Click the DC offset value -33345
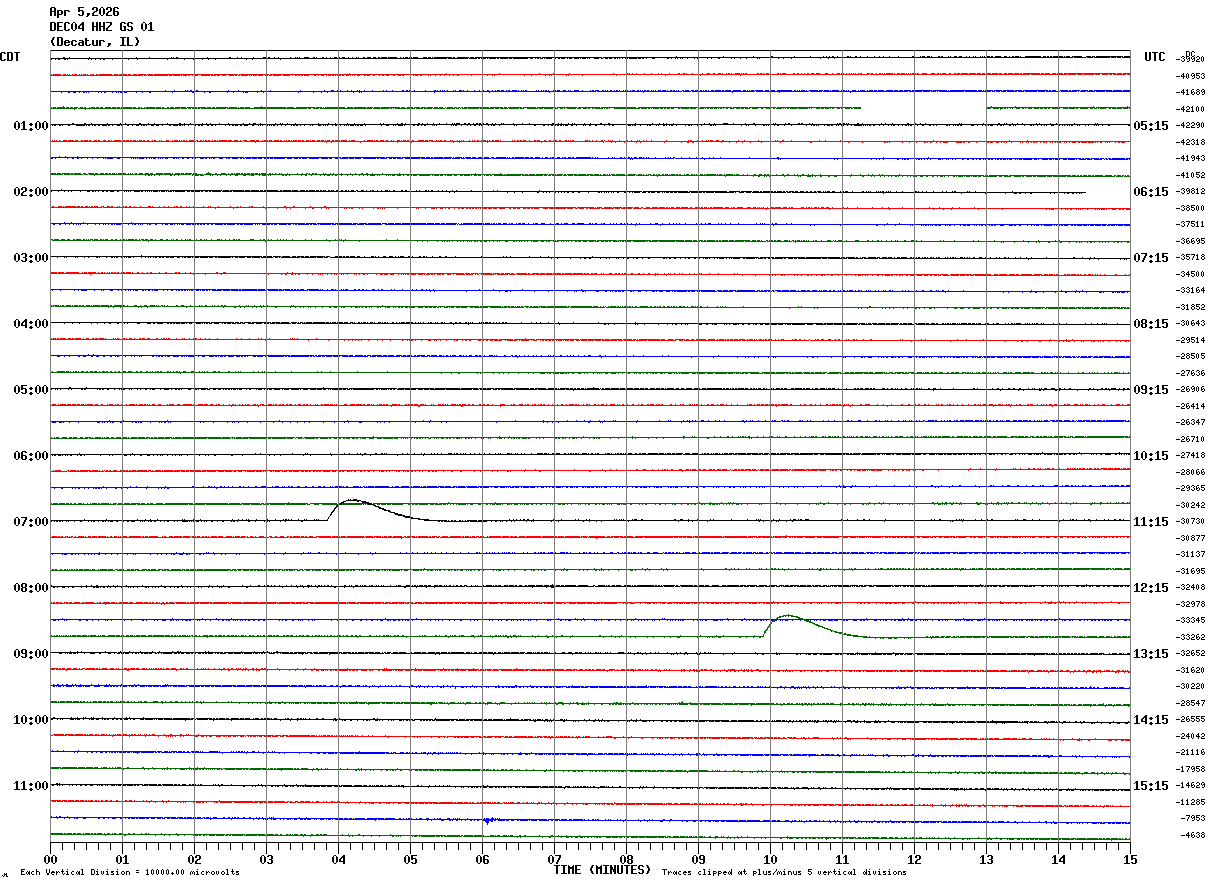This screenshot has width=1210, height=886. pyautogui.click(x=1191, y=620)
